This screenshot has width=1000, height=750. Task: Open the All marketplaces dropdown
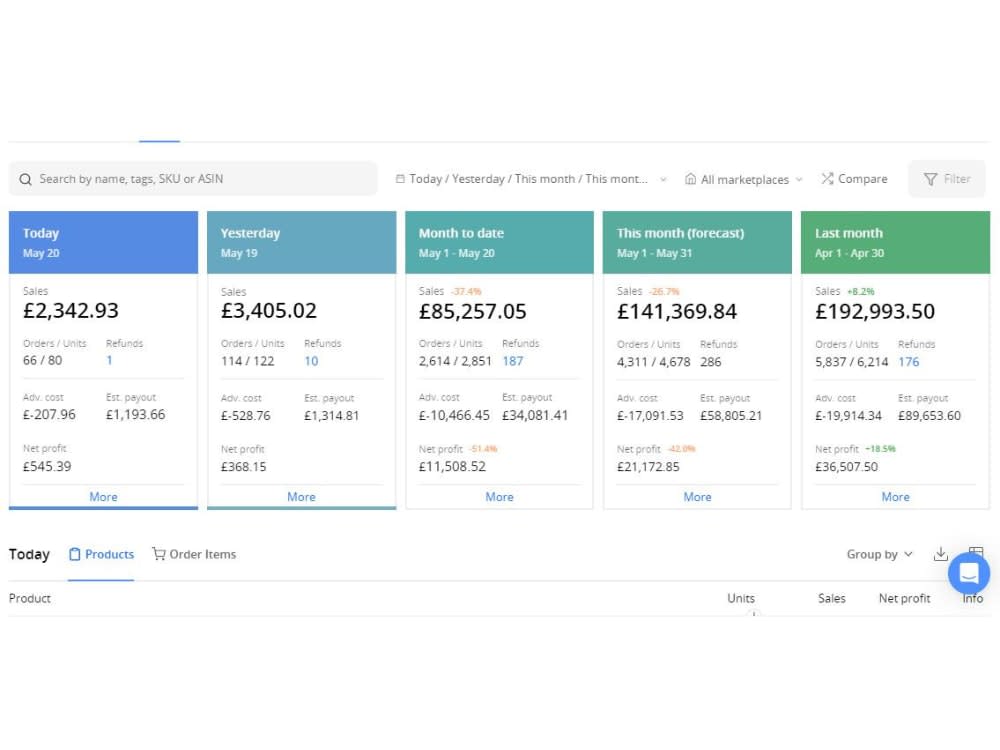[744, 179]
